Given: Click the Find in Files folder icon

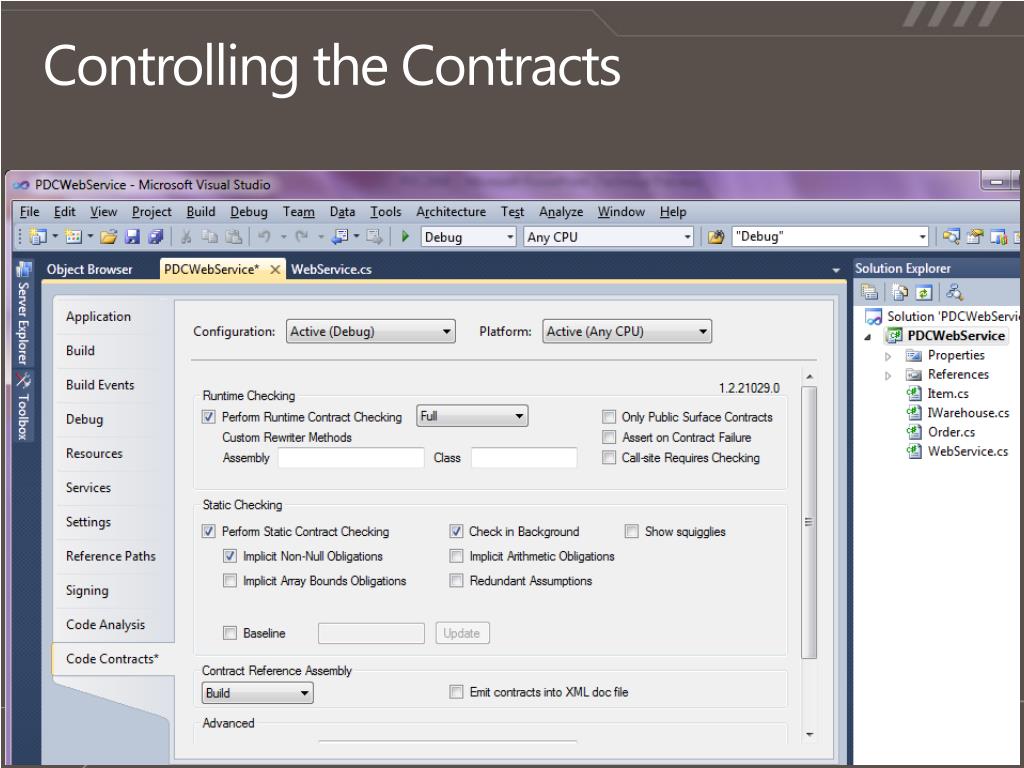Looking at the screenshot, I should [716, 236].
